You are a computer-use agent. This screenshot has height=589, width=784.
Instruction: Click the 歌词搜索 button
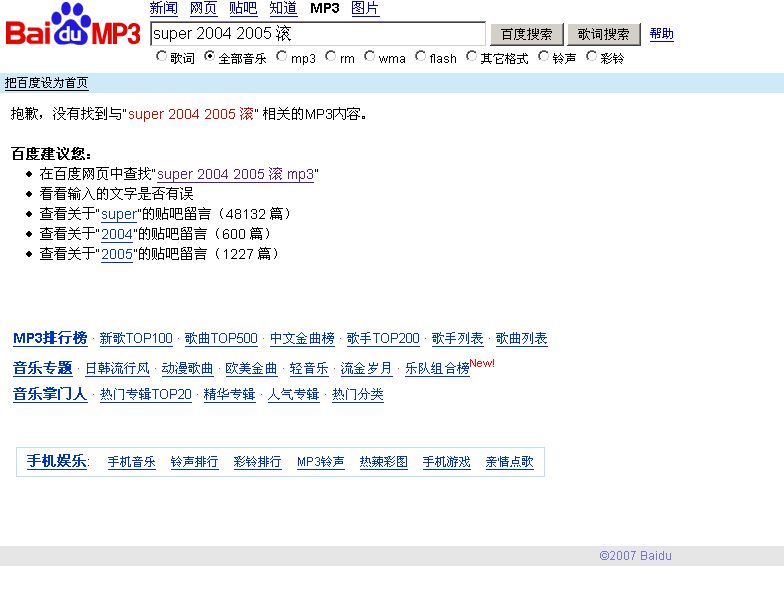pyautogui.click(x=604, y=34)
